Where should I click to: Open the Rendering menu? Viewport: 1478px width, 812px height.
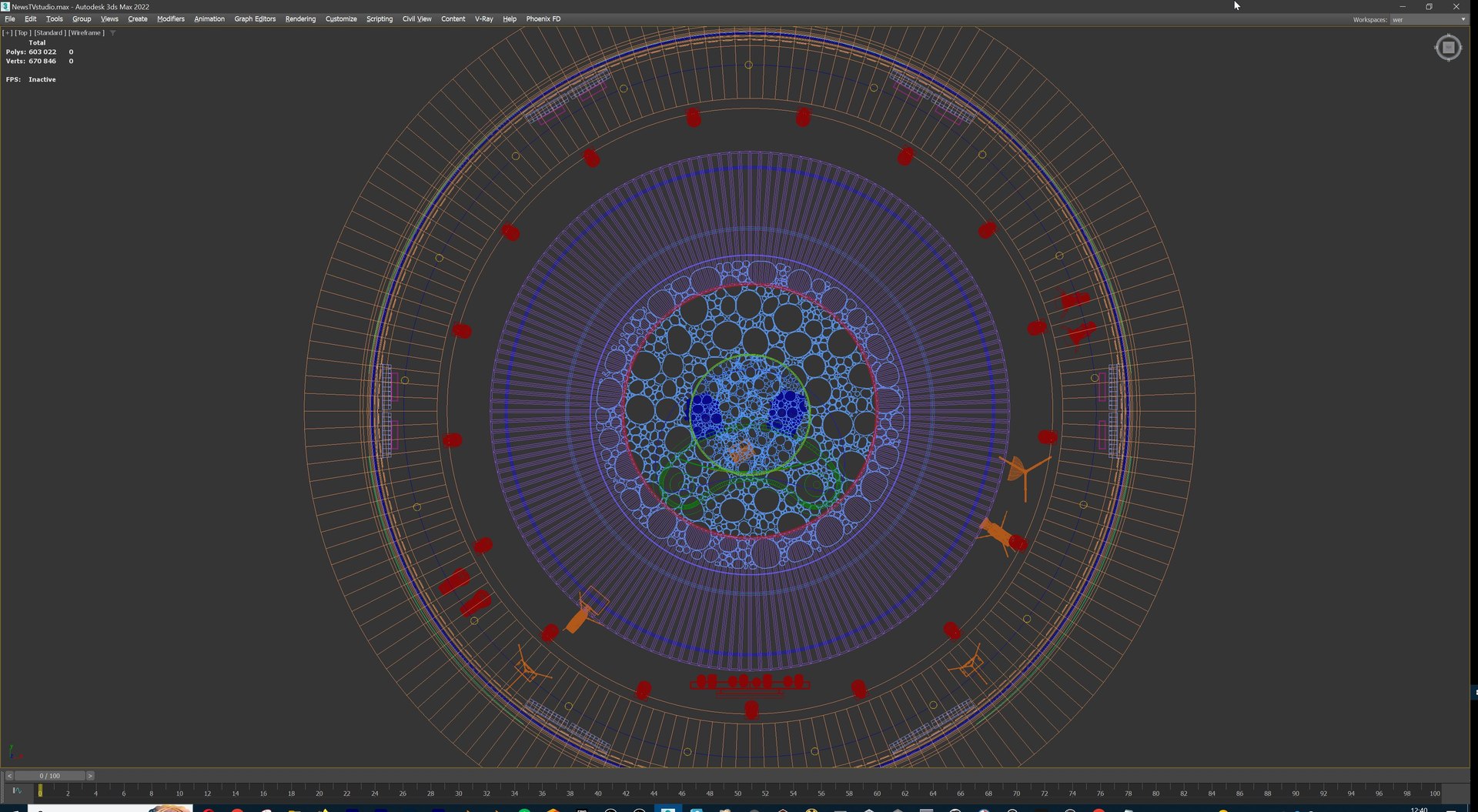click(300, 19)
